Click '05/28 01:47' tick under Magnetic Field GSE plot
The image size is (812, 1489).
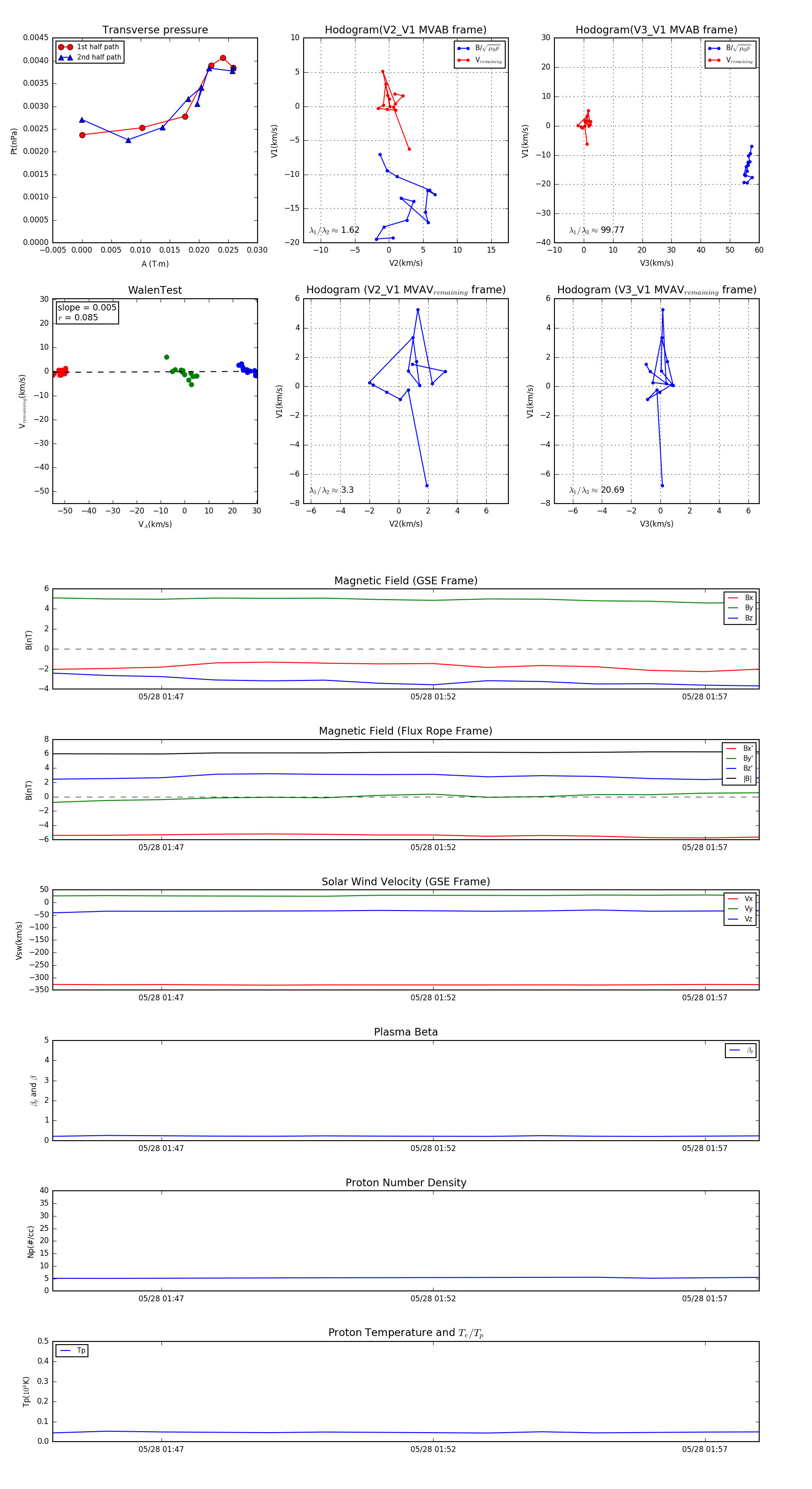pyautogui.click(x=161, y=697)
